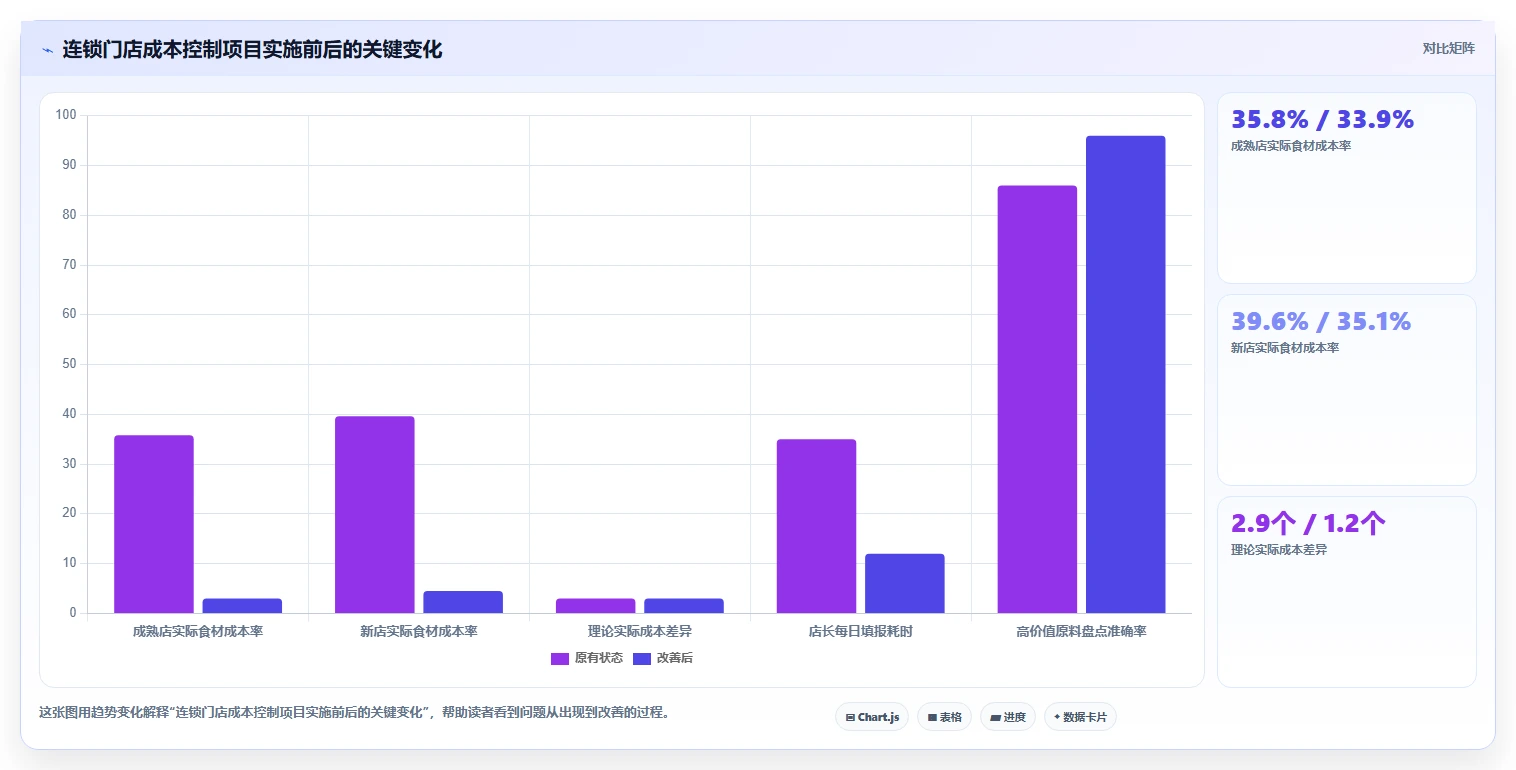1516x770 pixels.
Task: Click the purple 原有状态 bar for 店长每日填报耗时
Action: (x=817, y=526)
